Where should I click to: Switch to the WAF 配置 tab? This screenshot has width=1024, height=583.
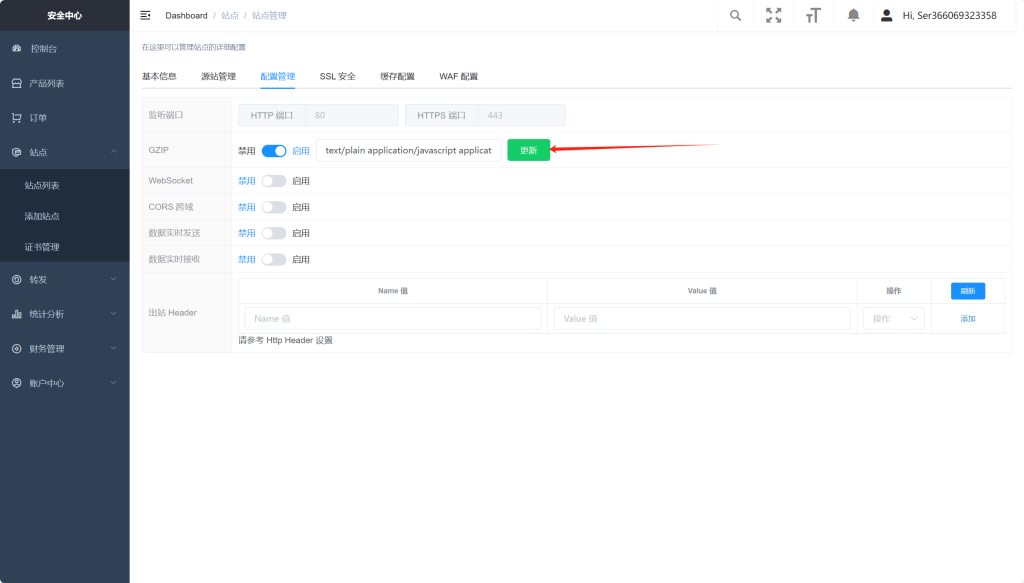coord(458,76)
